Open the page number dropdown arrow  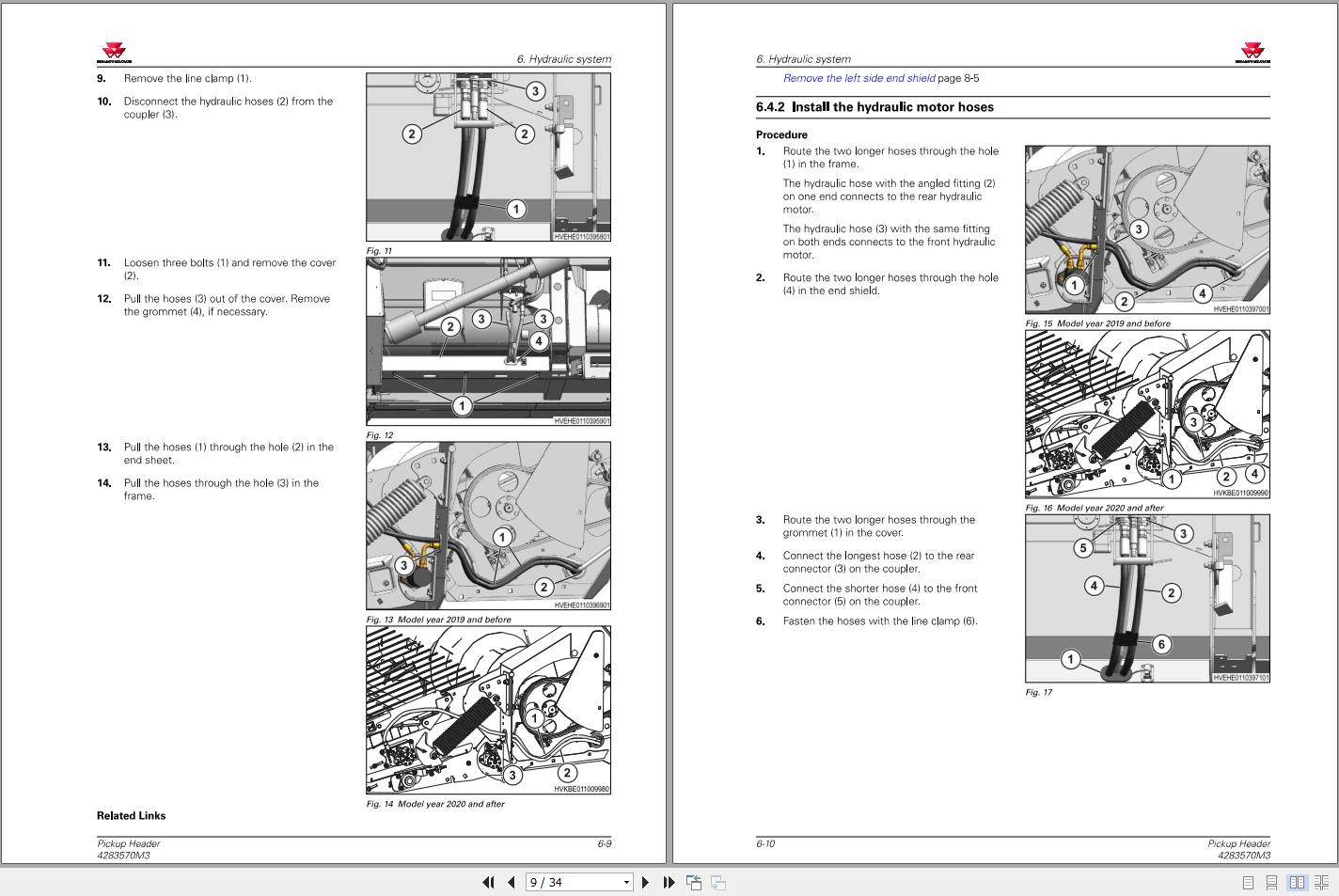pos(626,882)
